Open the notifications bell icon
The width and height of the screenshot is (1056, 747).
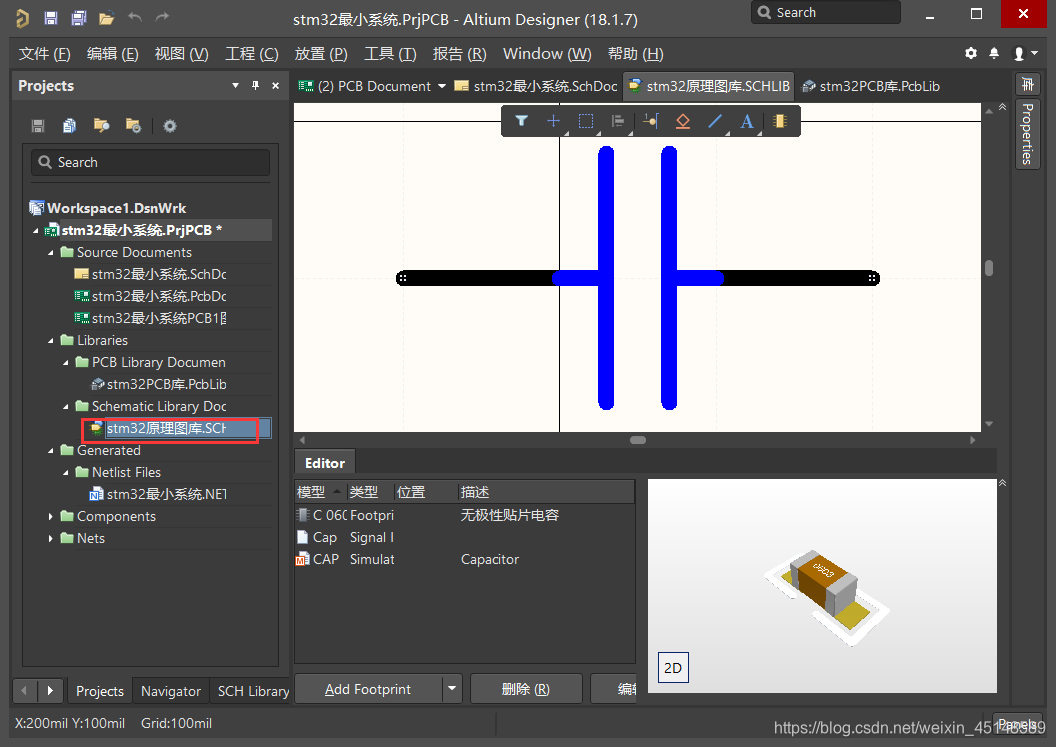point(994,53)
